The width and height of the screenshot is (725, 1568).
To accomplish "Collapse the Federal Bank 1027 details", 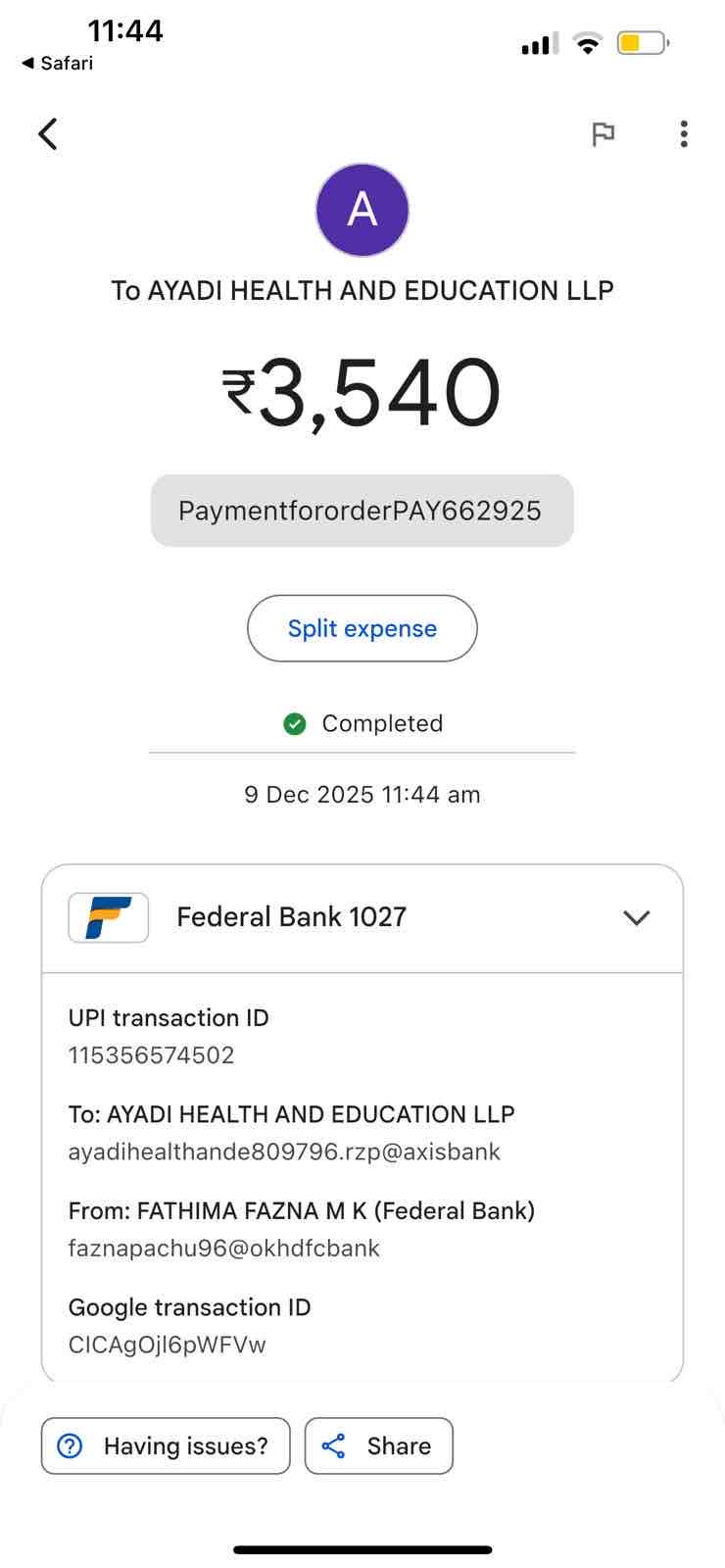I will click(x=637, y=917).
